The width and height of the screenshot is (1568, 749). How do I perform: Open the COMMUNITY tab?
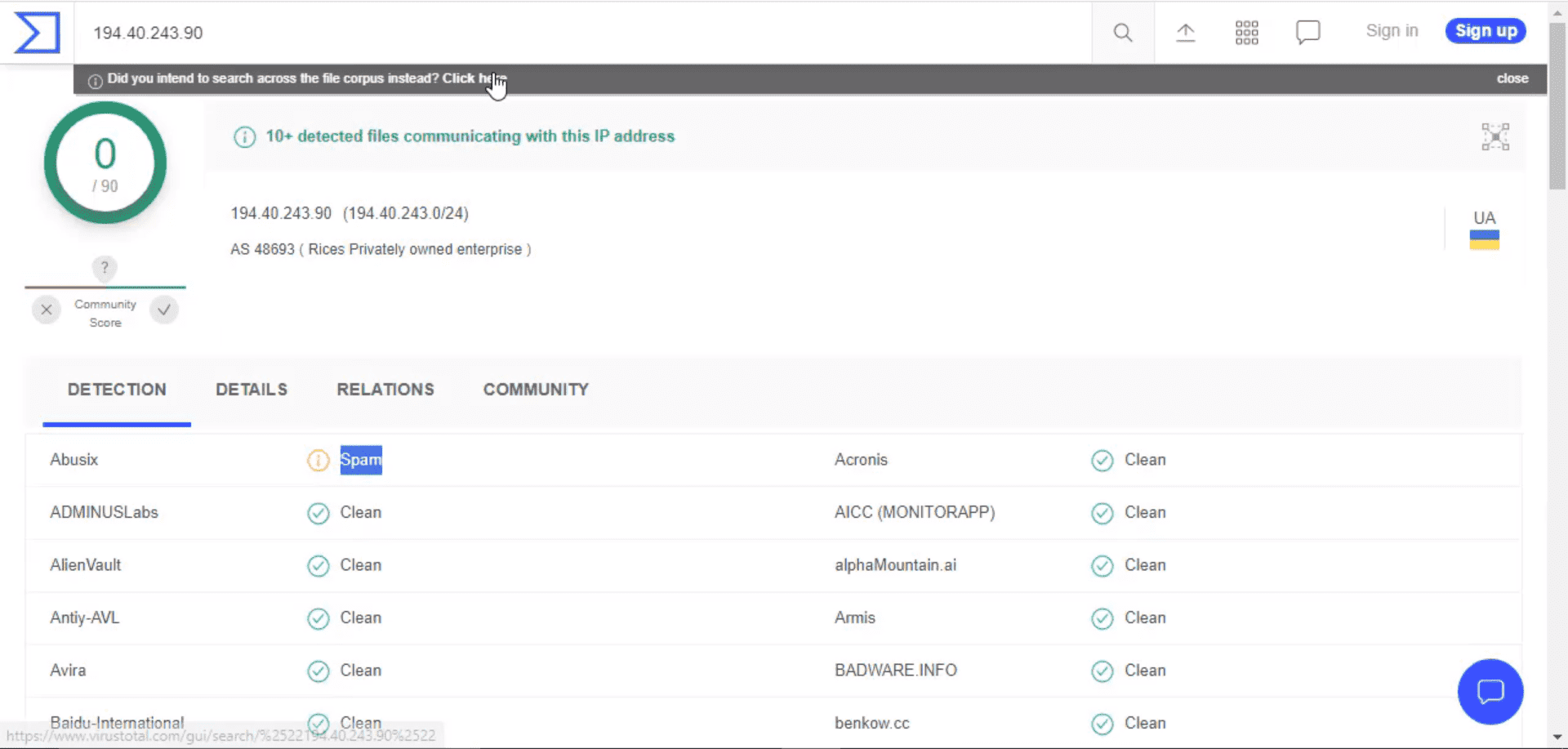pos(536,390)
